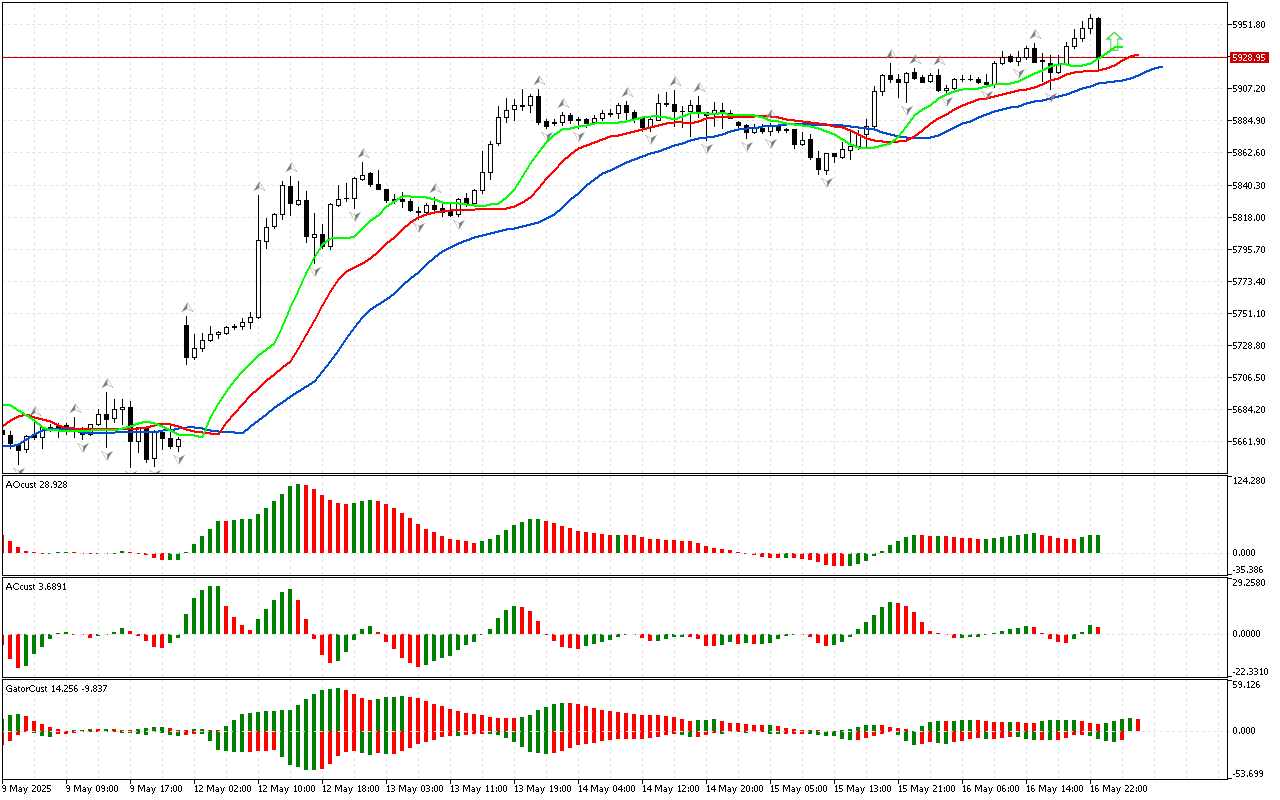Click the green up arrow buy signal

[x=1114, y=41]
